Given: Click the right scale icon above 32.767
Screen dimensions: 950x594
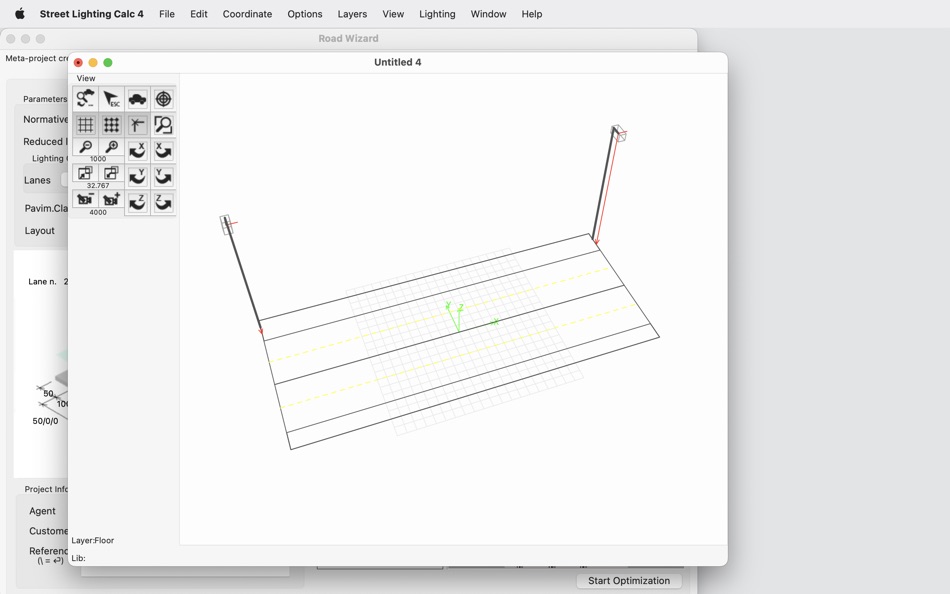Looking at the screenshot, I should click(x=111, y=173).
